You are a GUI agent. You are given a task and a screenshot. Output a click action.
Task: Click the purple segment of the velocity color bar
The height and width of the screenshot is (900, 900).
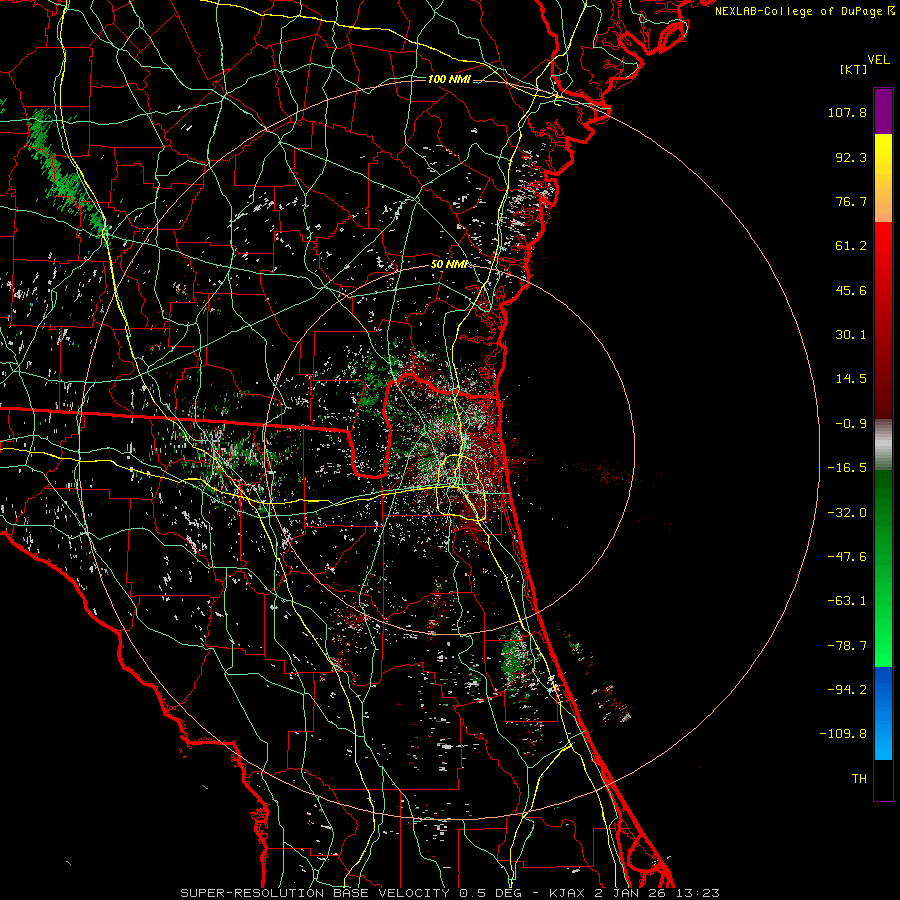click(x=883, y=111)
